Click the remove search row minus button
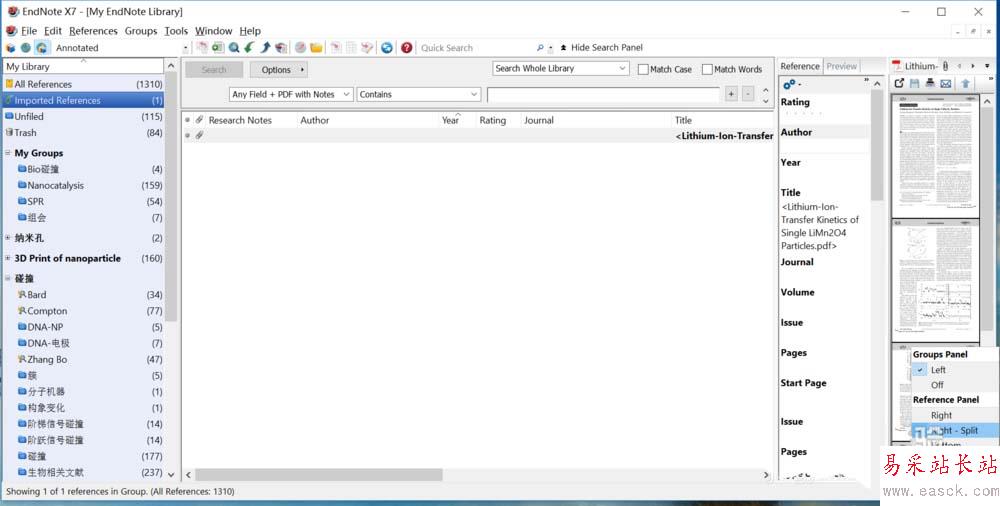The image size is (1000, 506). click(x=748, y=94)
